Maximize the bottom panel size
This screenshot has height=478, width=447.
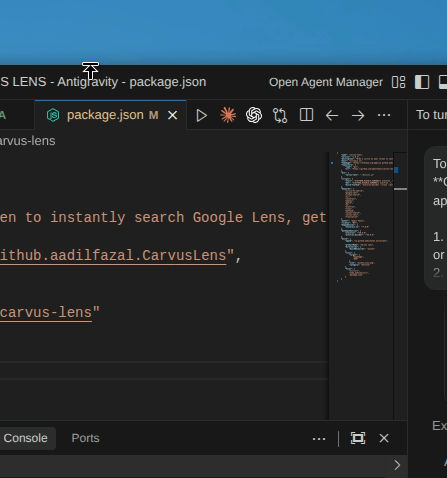358,438
